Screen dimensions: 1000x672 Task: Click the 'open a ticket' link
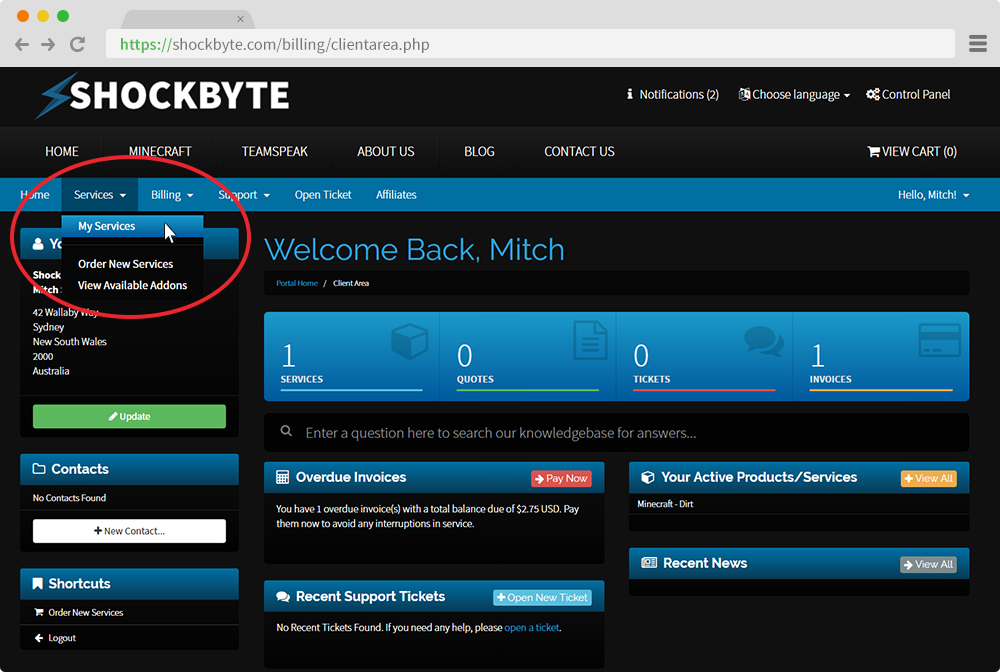(532, 627)
